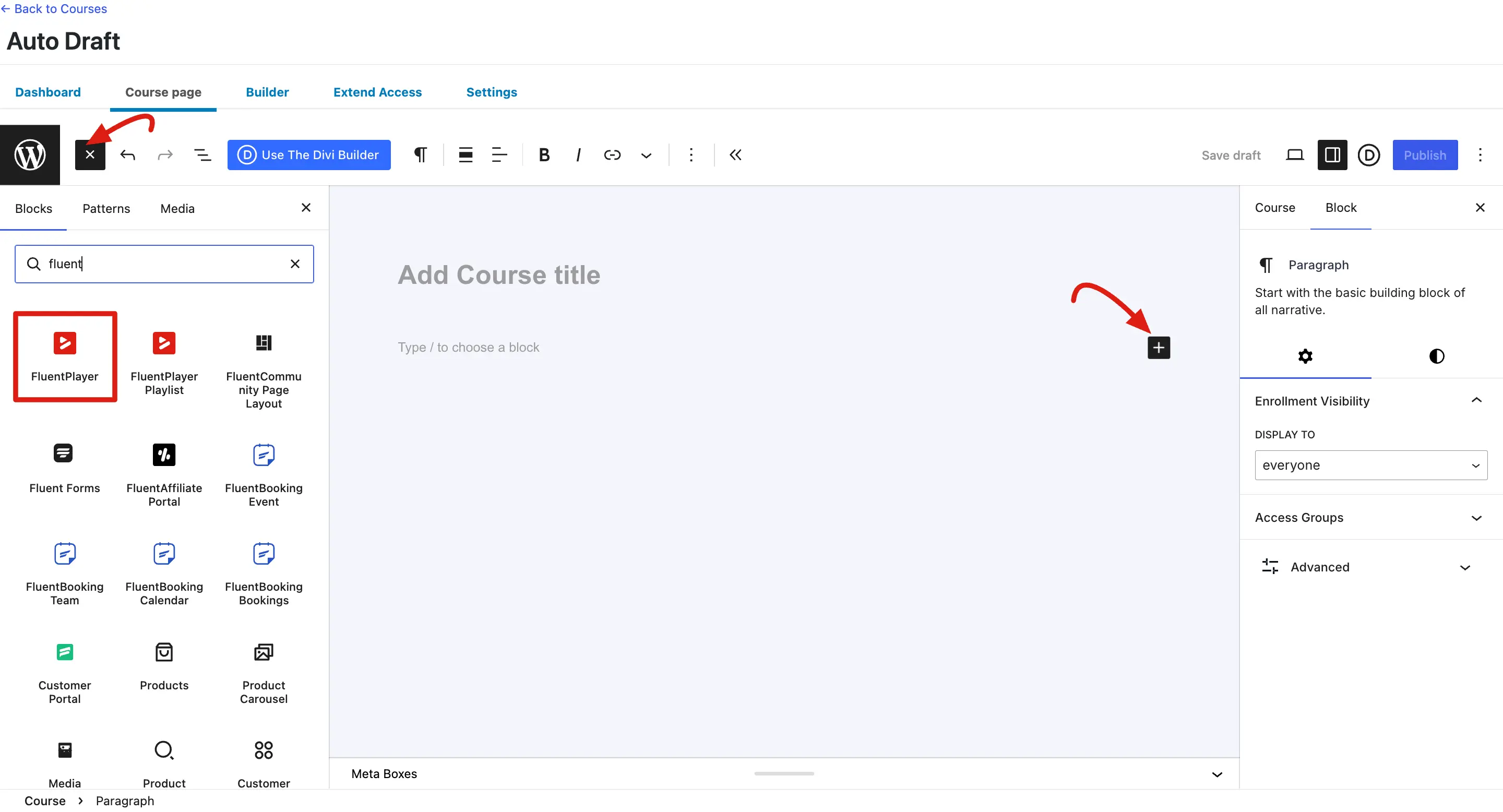
Task: Select the Block sidebar tab
Action: pyautogui.click(x=1340, y=208)
